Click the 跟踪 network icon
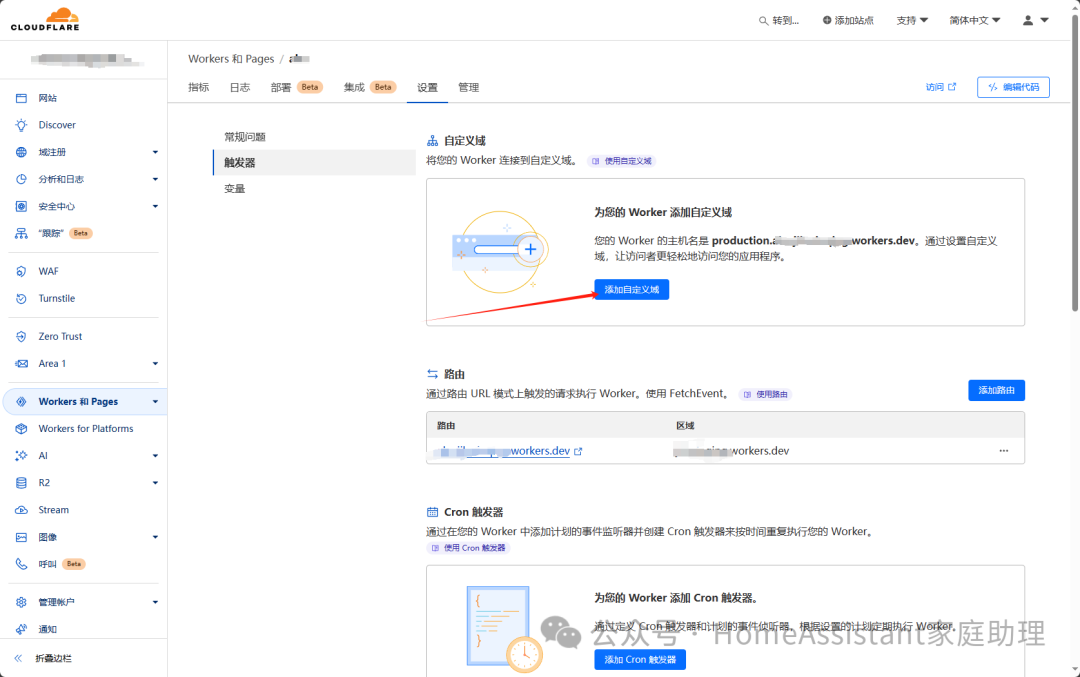The image size is (1080, 677). (x=21, y=233)
